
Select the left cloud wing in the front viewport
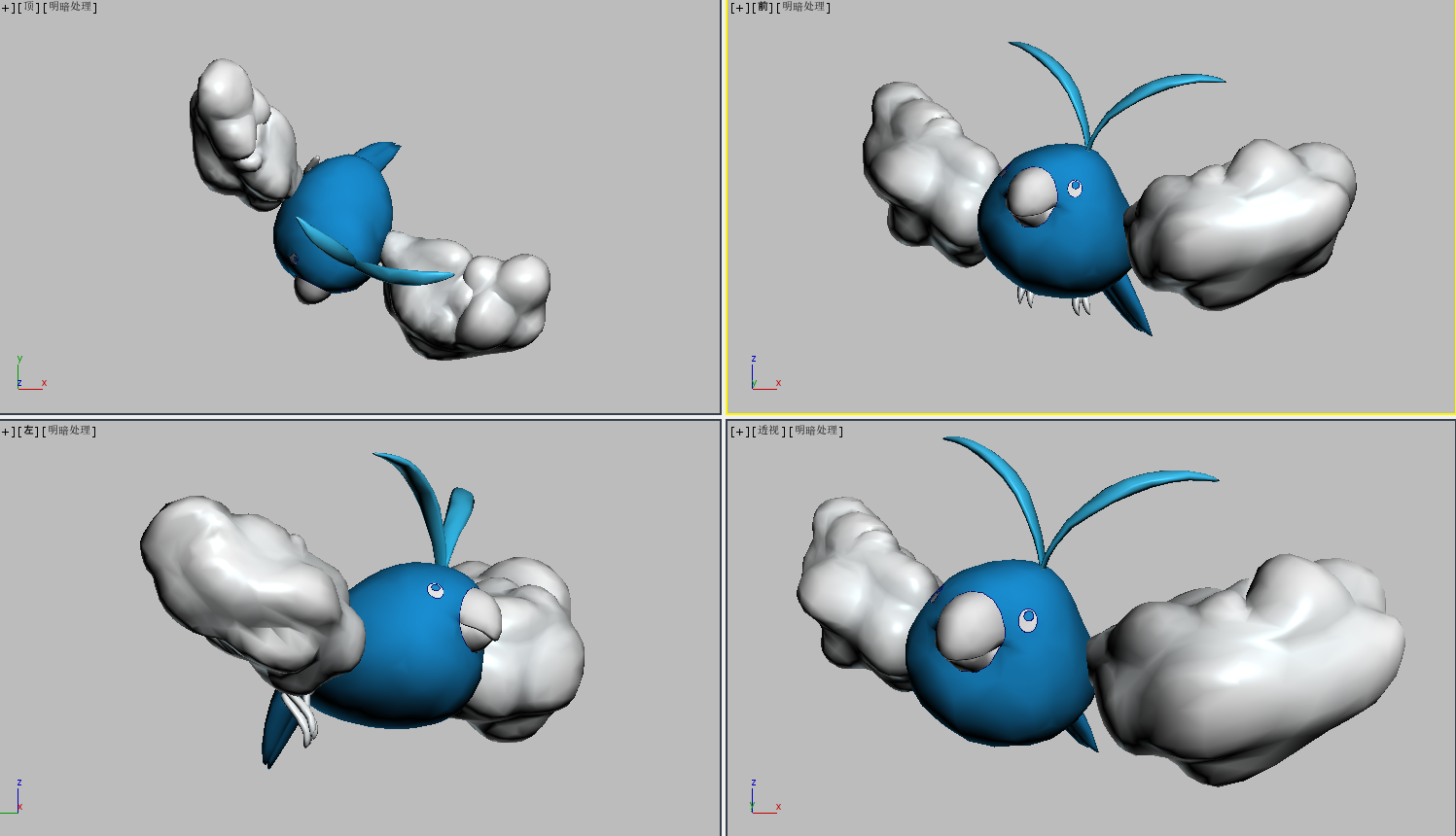pos(924,175)
